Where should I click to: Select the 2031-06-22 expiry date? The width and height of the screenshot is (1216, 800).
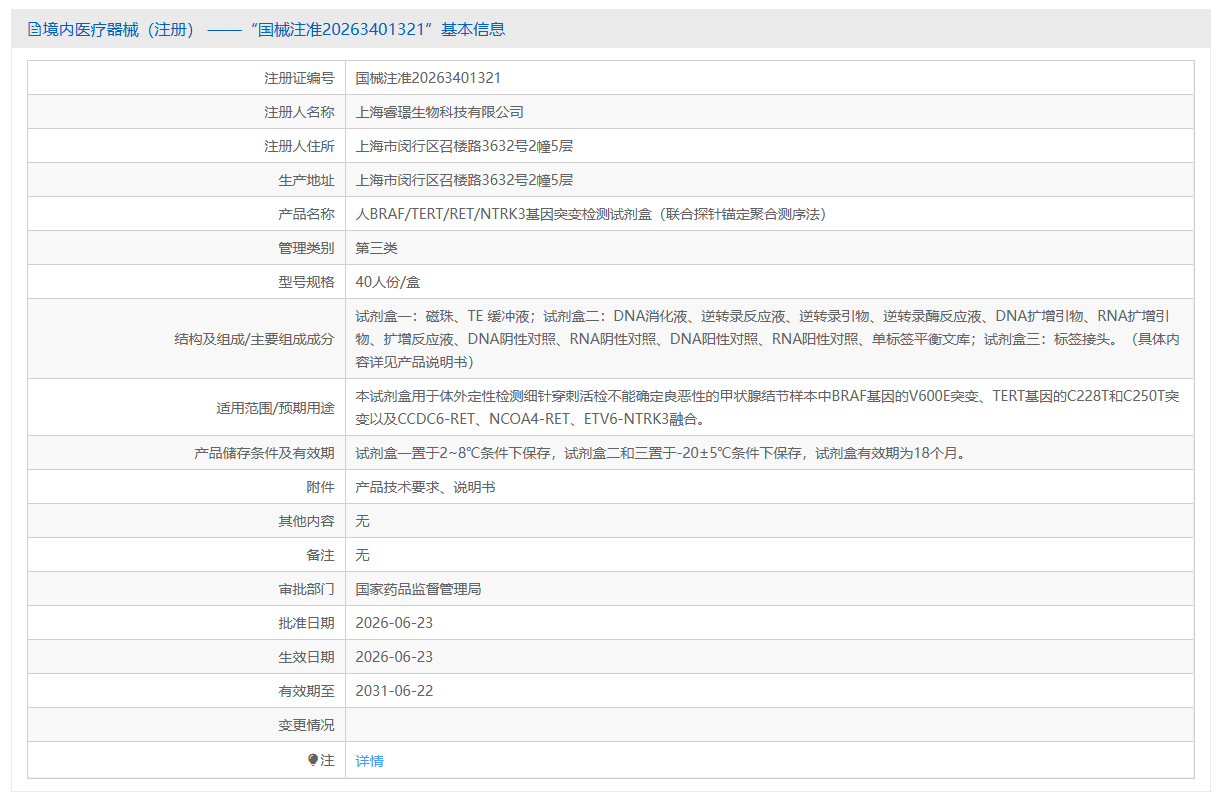click(x=394, y=691)
